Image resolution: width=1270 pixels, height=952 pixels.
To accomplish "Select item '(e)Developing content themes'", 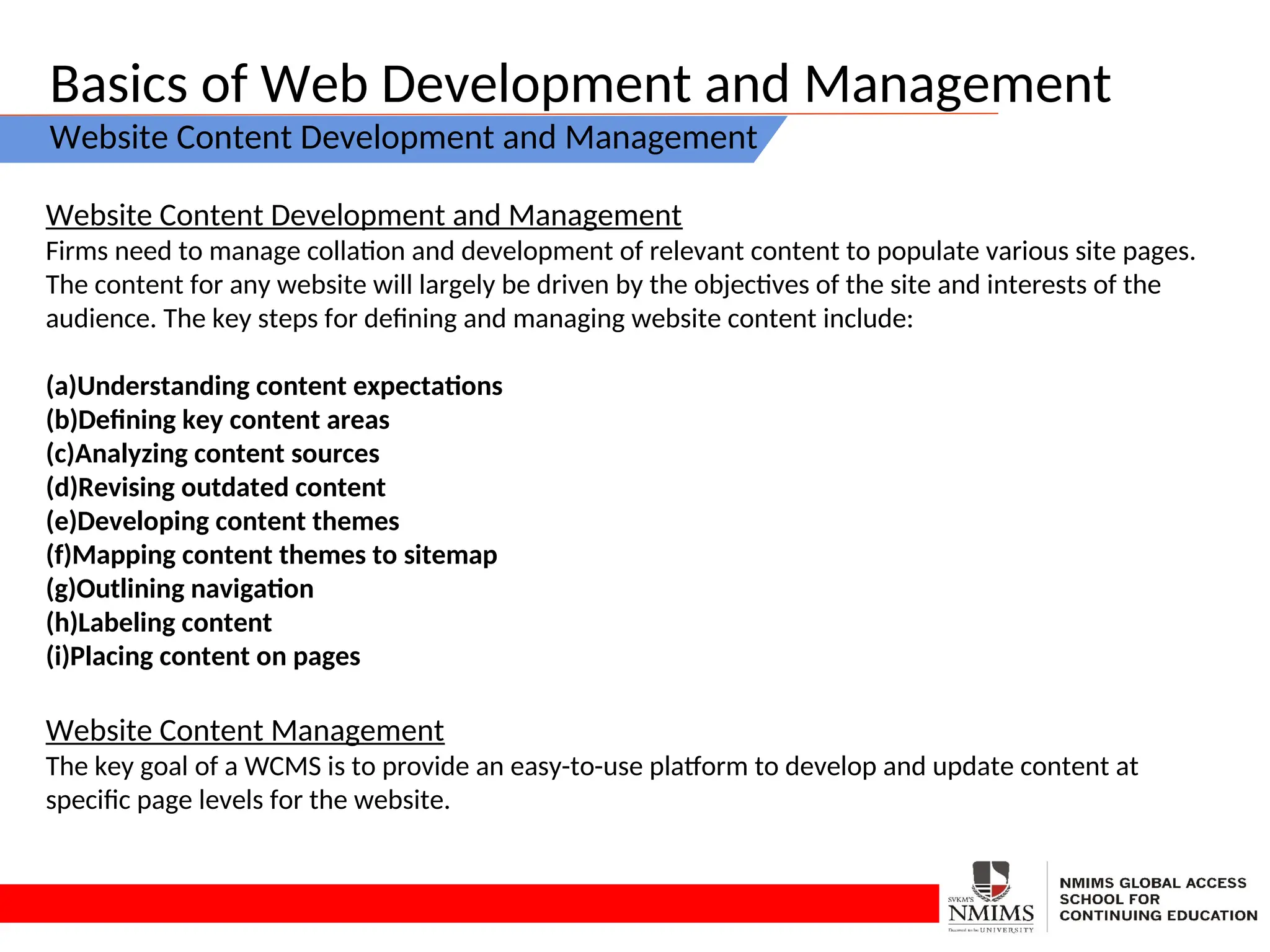I will 223,522.
